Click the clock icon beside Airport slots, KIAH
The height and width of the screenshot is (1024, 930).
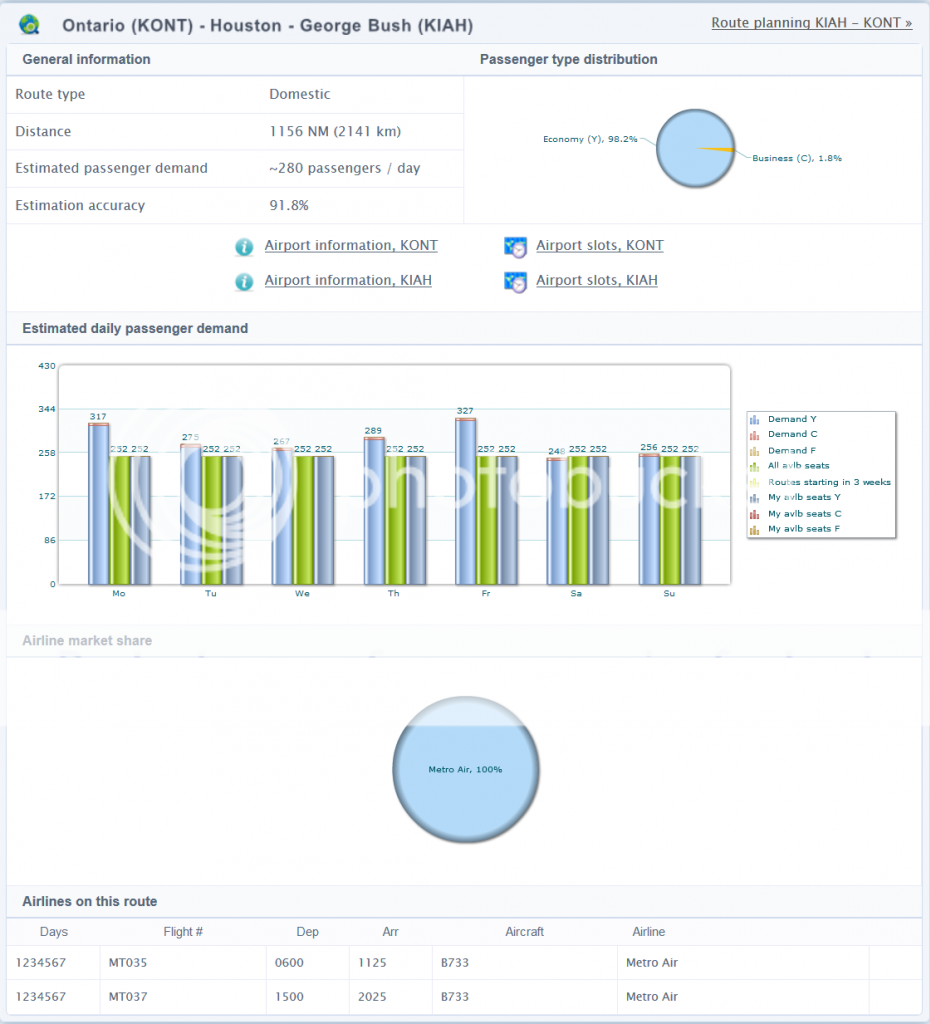[516, 282]
